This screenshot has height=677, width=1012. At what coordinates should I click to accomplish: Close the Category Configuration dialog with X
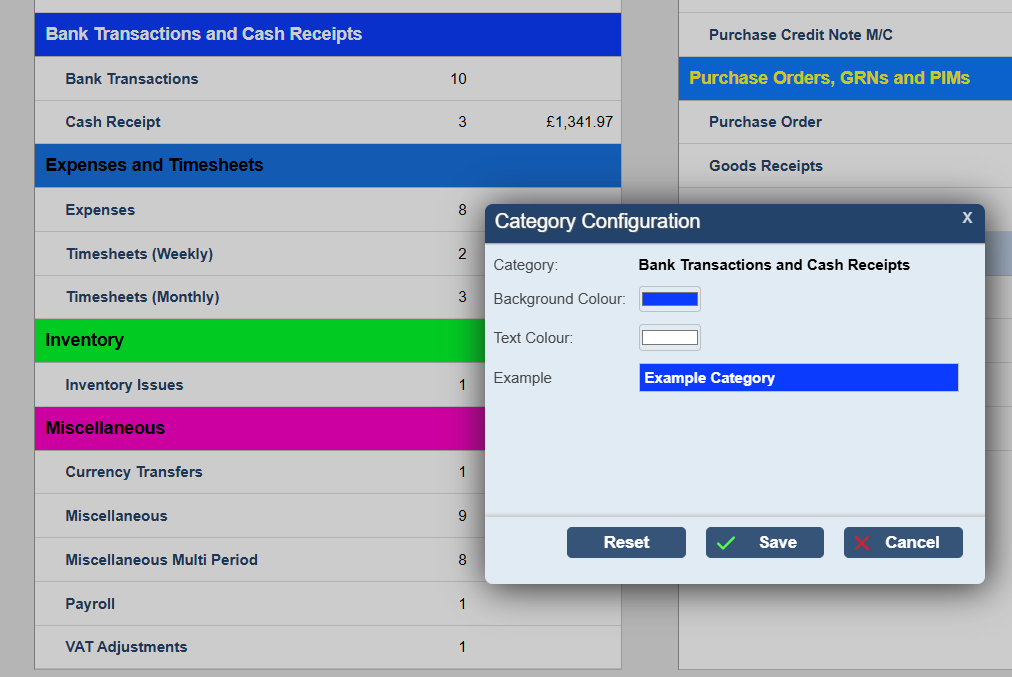(966, 218)
